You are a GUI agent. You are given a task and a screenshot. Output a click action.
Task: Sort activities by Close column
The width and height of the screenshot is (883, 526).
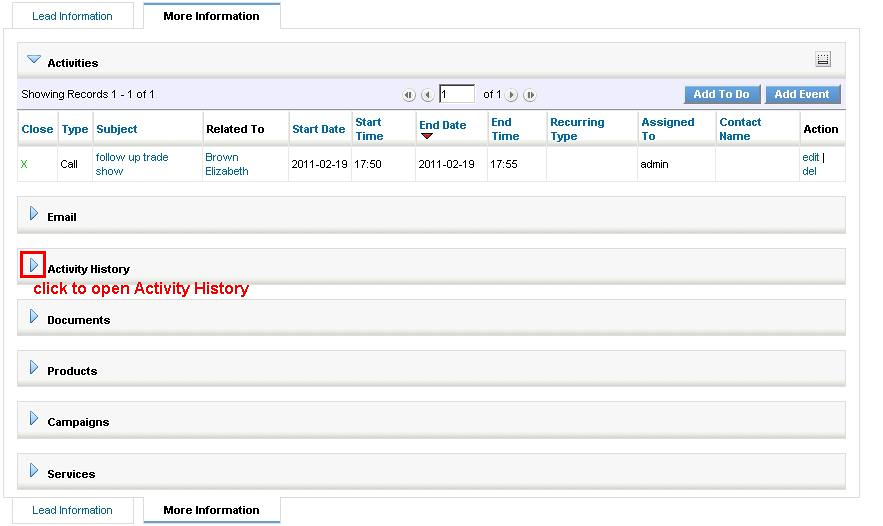37,129
